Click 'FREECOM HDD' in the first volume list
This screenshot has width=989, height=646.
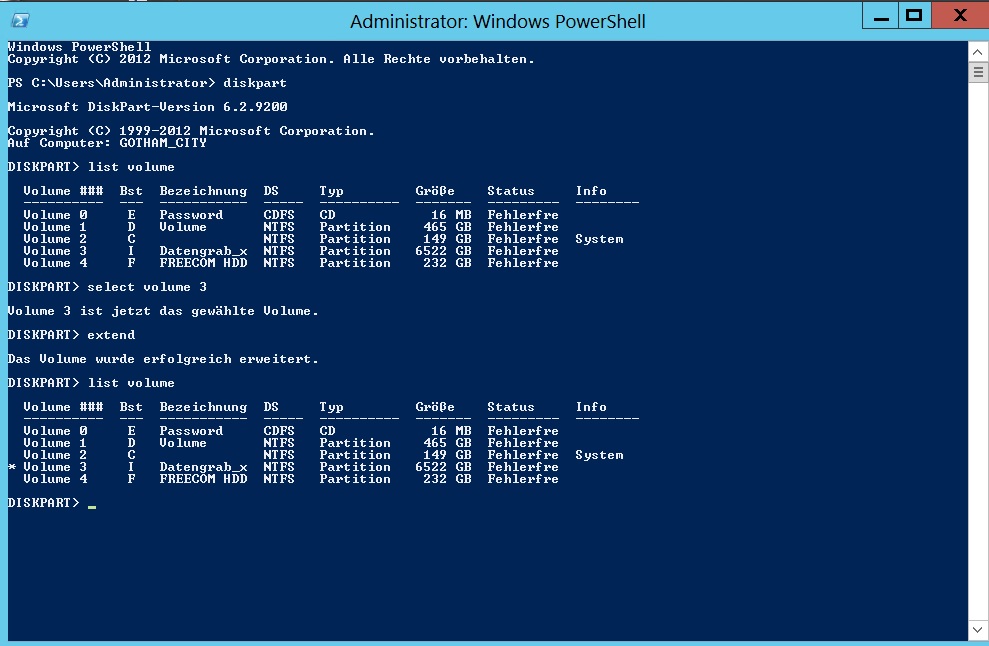(203, 263)
